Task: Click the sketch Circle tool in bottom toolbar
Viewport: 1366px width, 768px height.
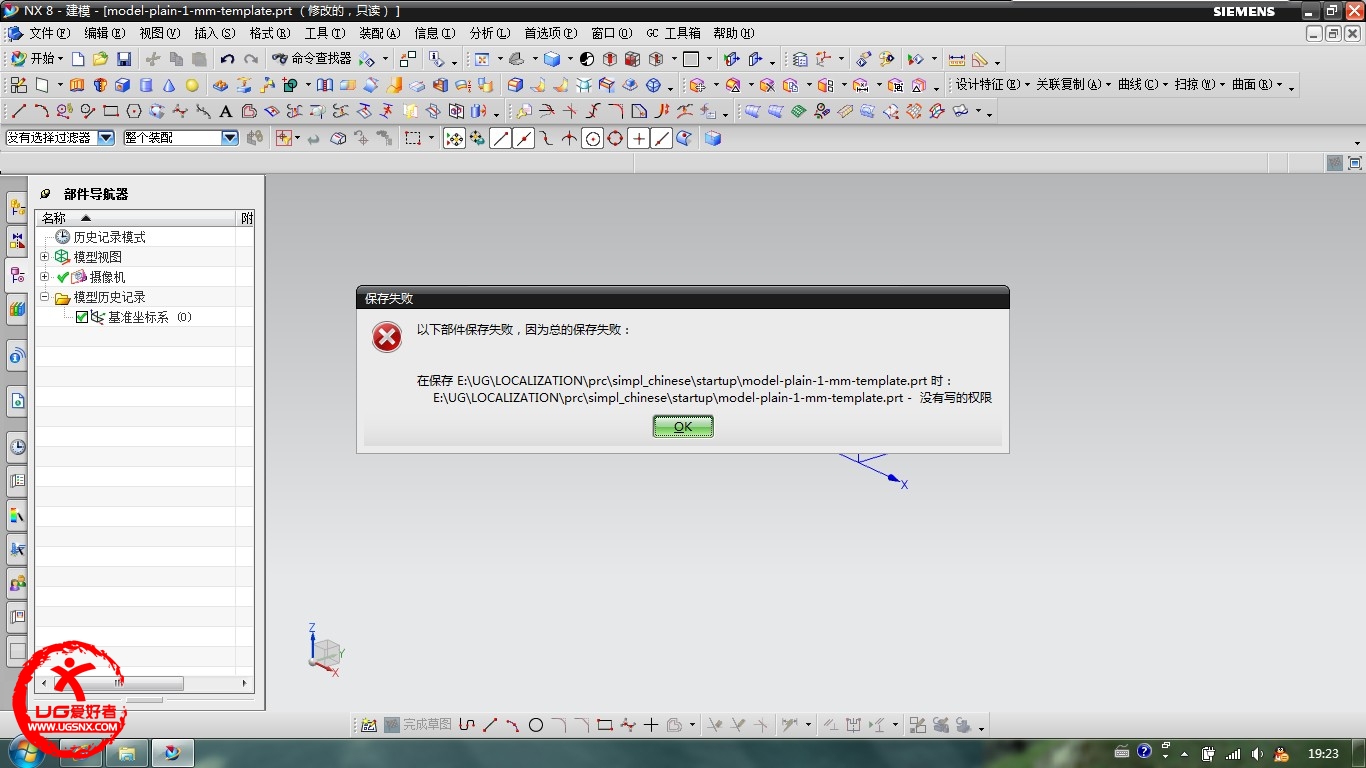Action: click(x=536, y=725)
